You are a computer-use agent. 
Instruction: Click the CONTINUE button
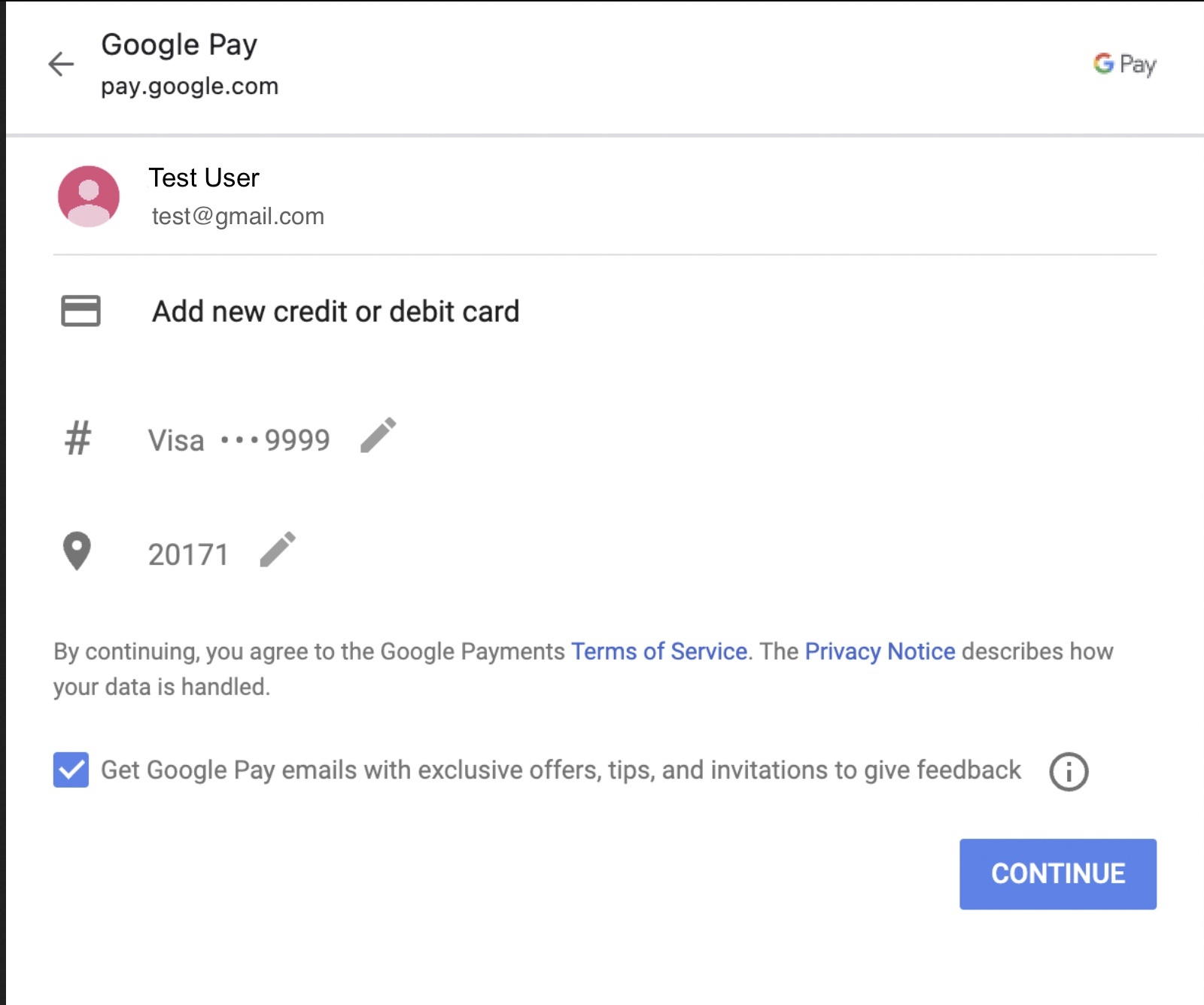[1057, 874]
